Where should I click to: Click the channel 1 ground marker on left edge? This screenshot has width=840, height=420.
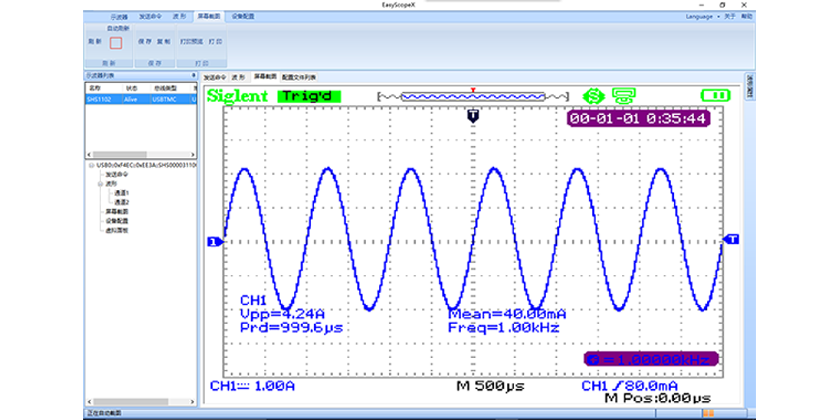pos(212,241)
